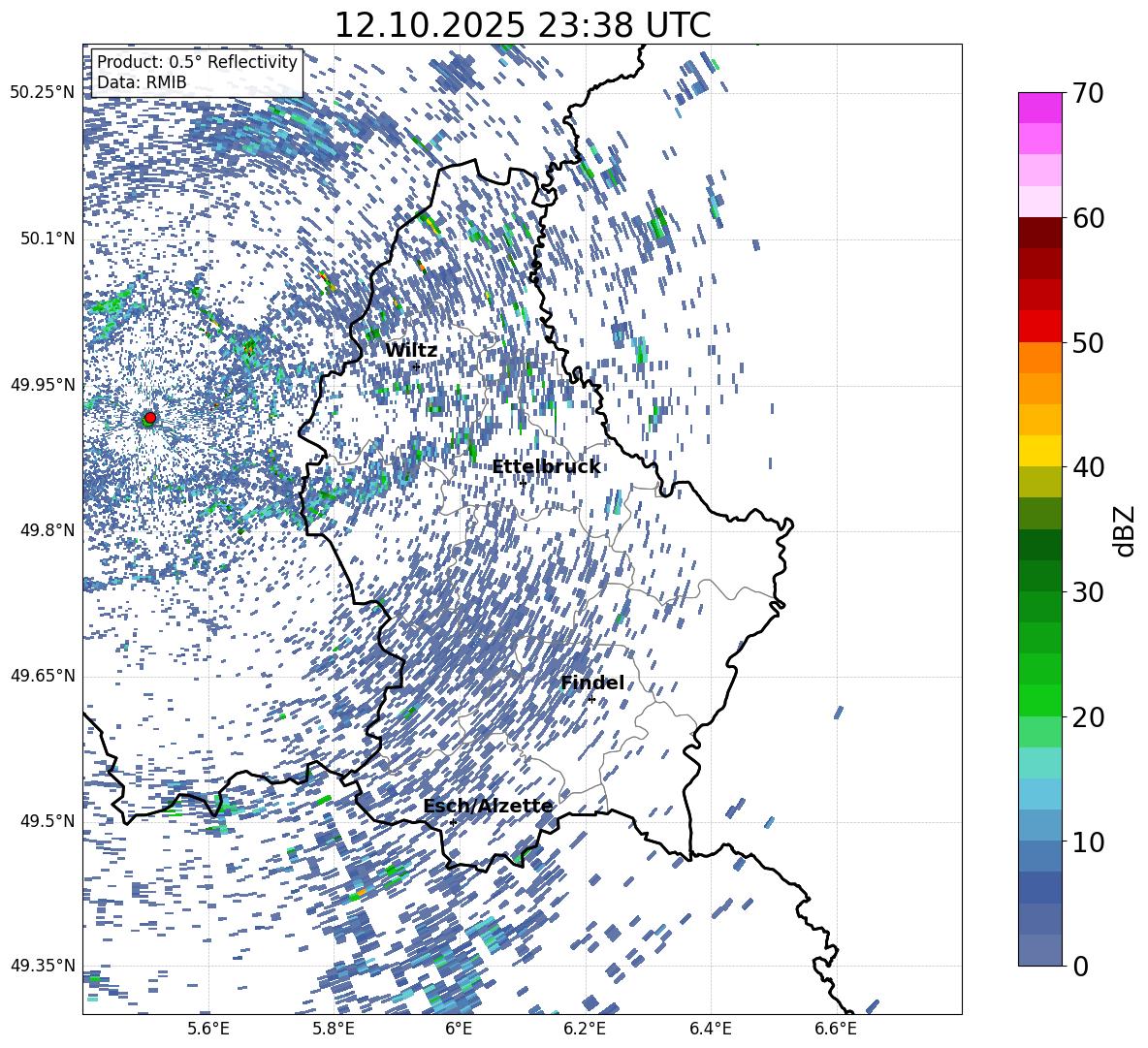Screen dimensions: 1148x1048
Task: Click the colorbar tick label 60
Action: pos(1088,217)
